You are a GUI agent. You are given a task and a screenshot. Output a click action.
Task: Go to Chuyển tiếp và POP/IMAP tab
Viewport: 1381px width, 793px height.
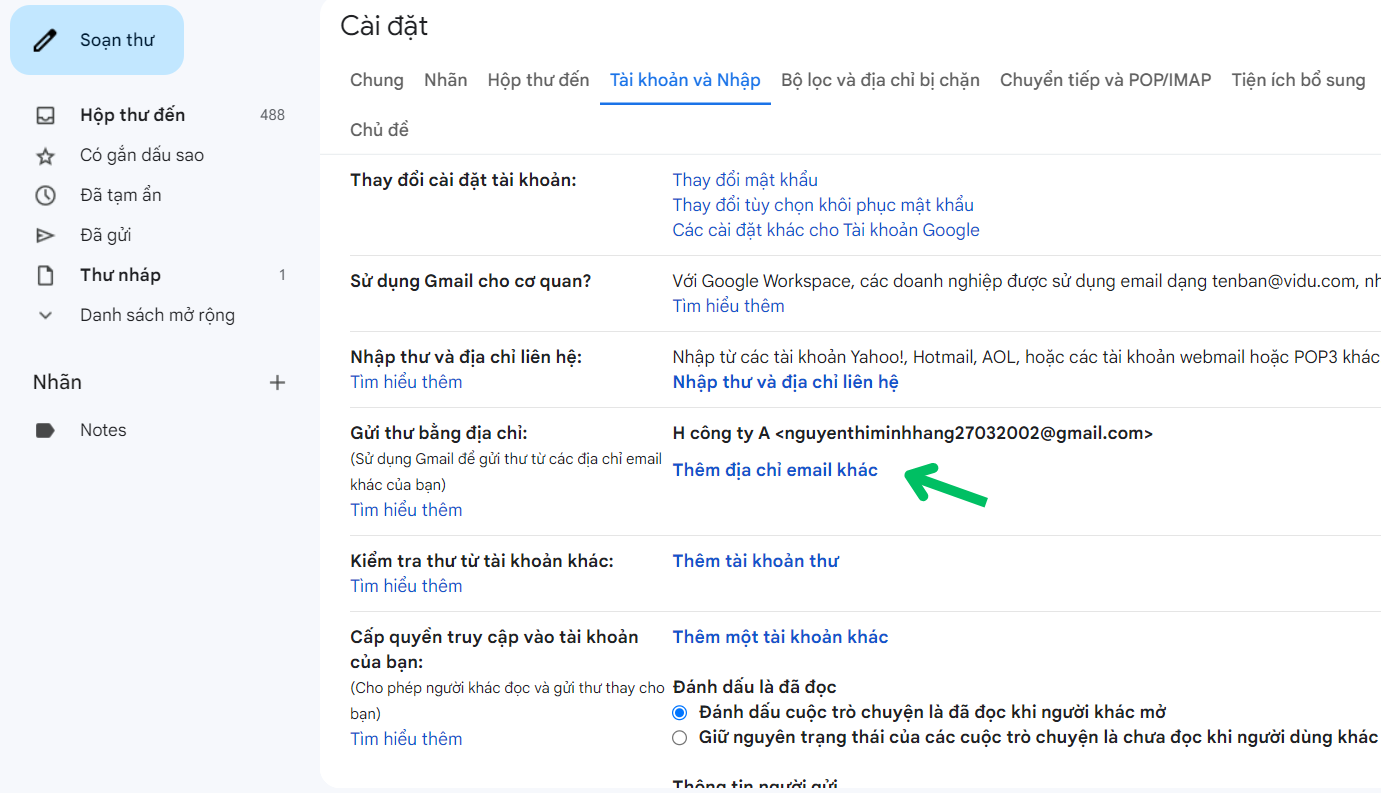[x=1105, y=80]
